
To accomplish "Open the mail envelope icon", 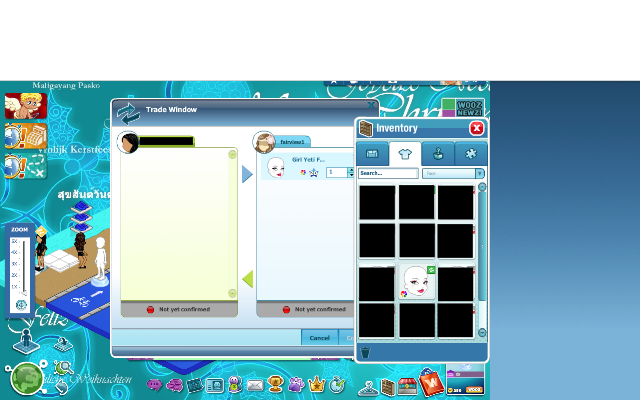I will click(x=255, y=385).
